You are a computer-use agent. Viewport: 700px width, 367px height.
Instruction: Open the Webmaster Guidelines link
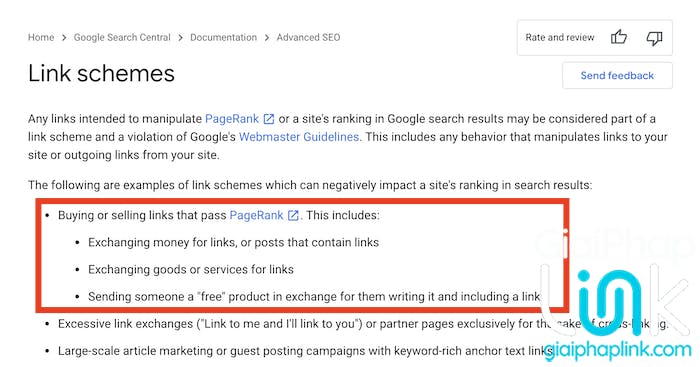click(299, 137)
